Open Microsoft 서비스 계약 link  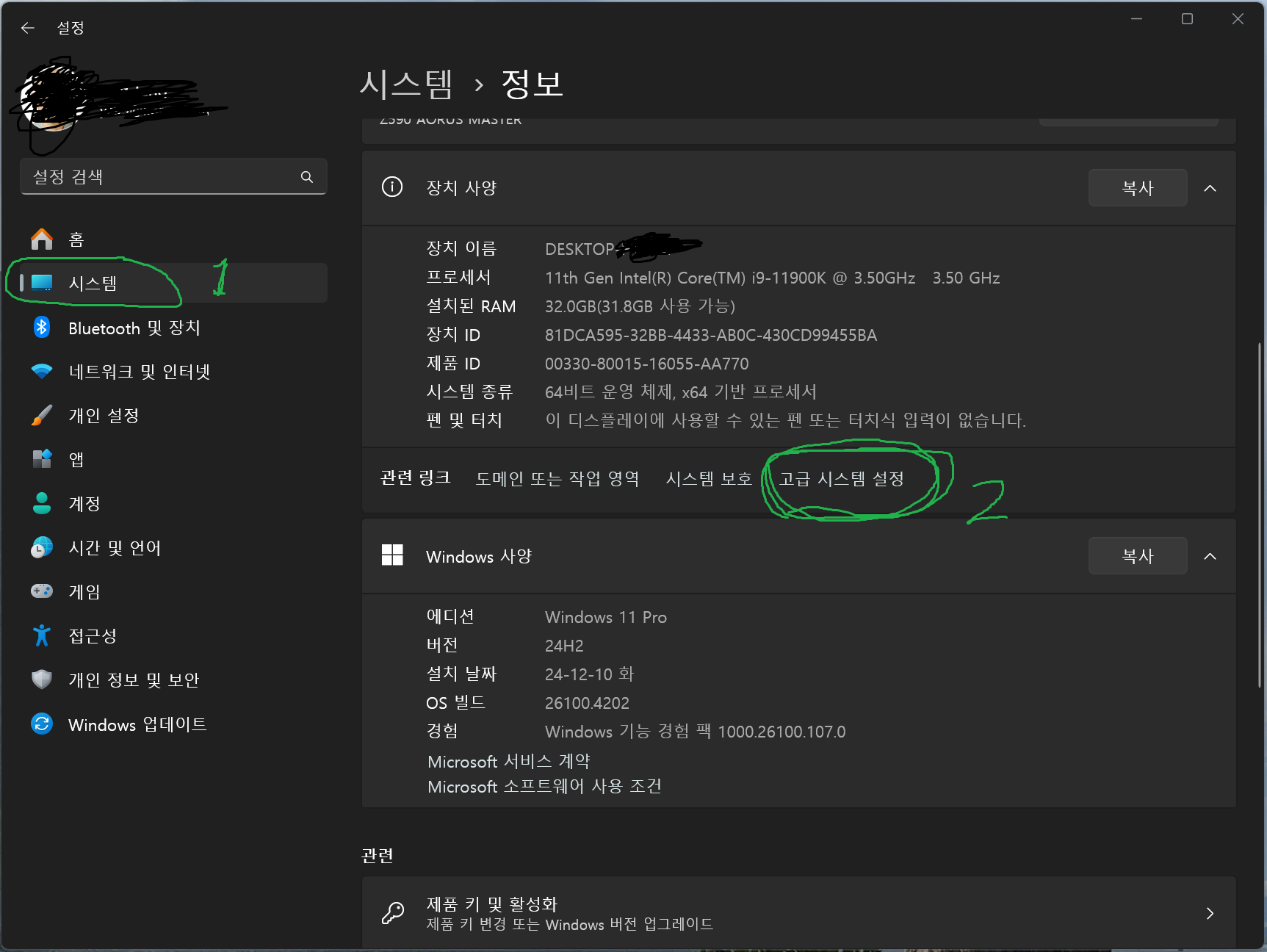pyautogui.click(x=509, y=761)
